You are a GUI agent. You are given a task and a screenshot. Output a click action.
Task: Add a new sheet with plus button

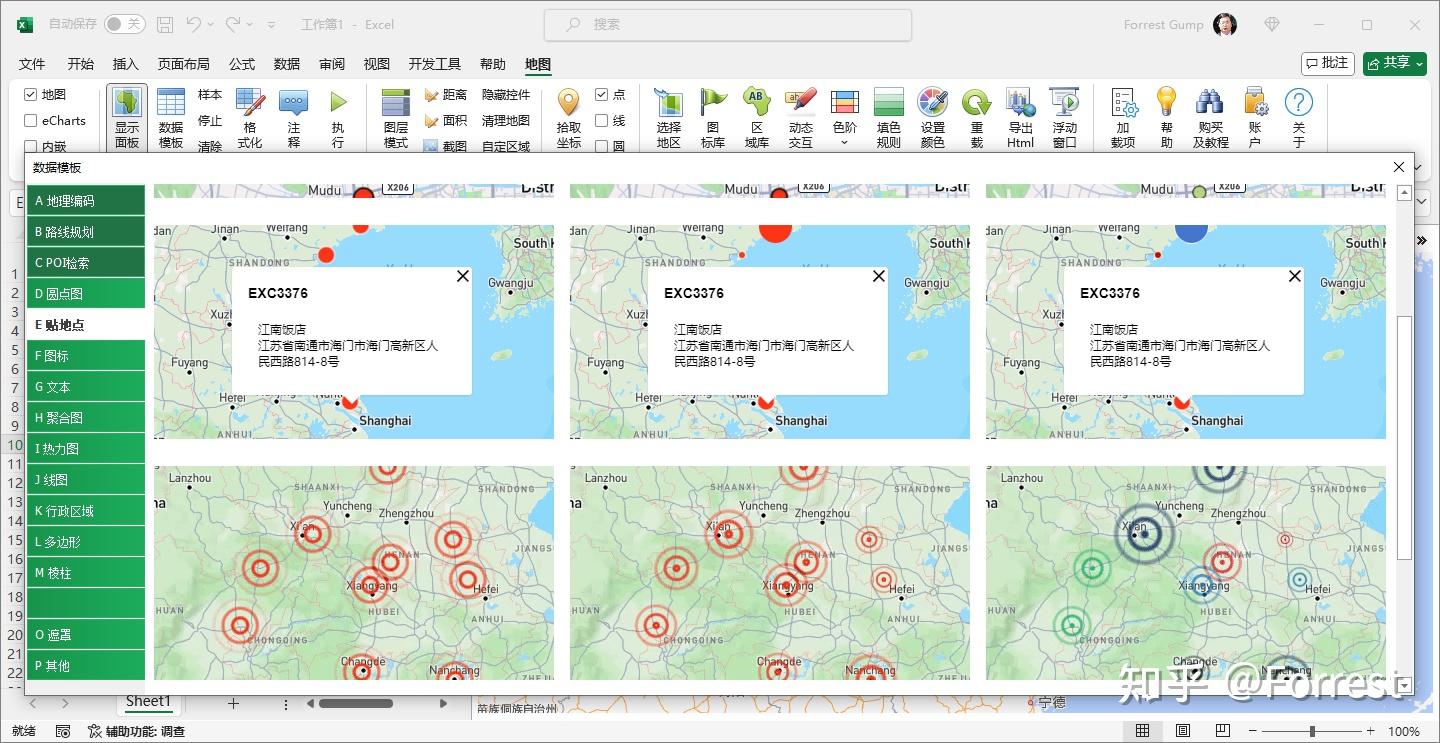tap(233, 703)
